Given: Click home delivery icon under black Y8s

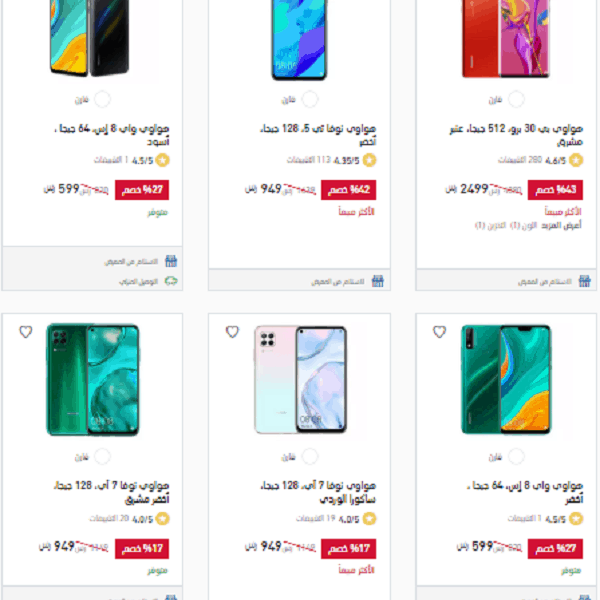Looking at the screenshot, I should pyautogui.click(x=171, y=281).
